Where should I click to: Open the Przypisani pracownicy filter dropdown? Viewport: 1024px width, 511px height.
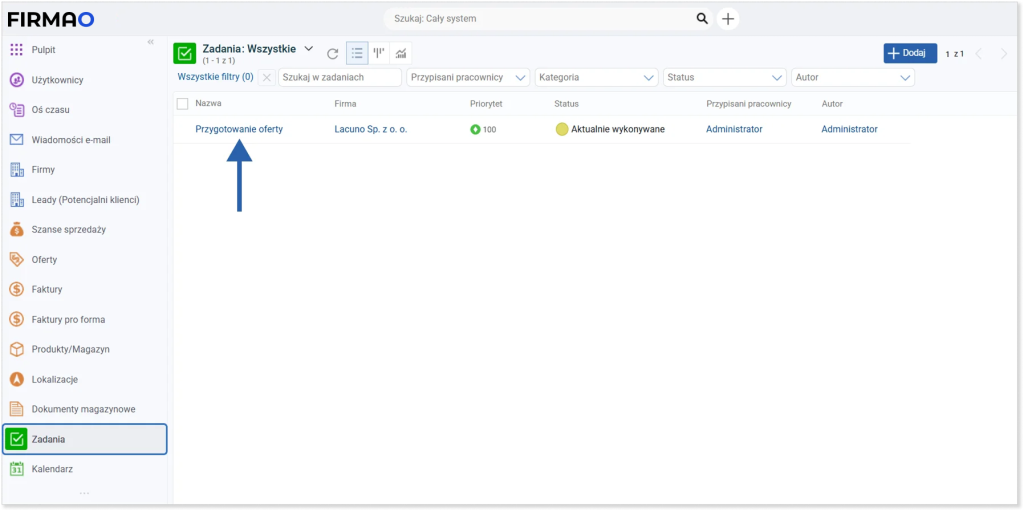(468, 77)
